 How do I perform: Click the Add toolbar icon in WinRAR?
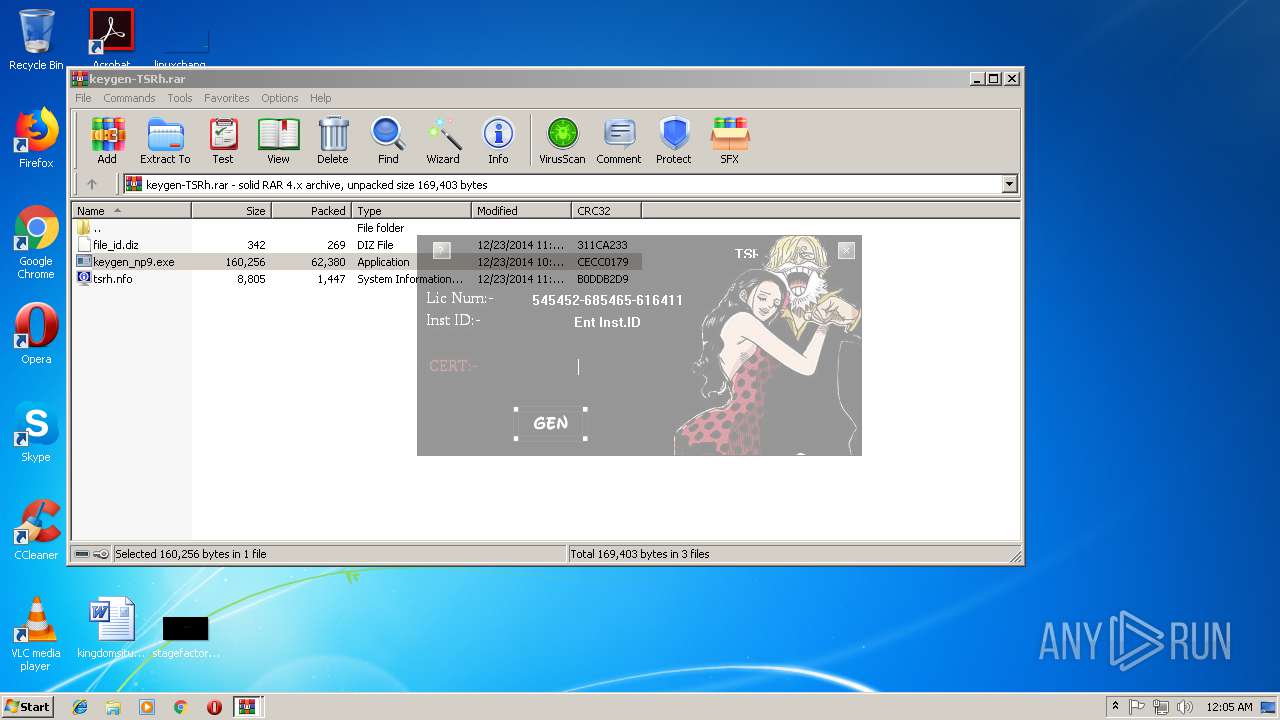[x=107, y=140]
